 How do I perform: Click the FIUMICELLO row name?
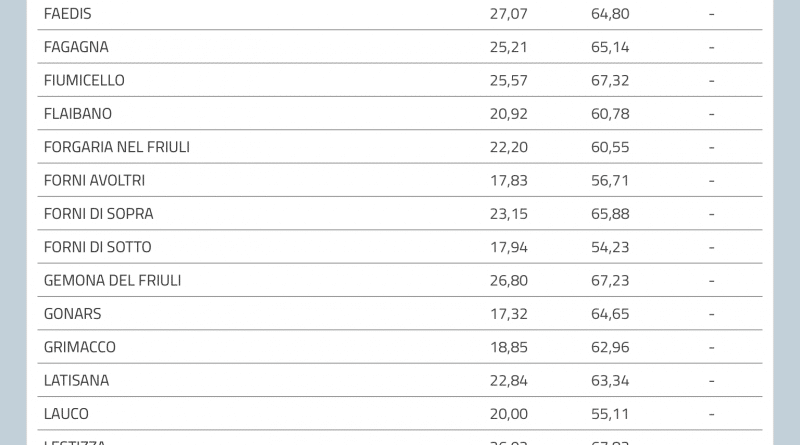coord(84,80)
